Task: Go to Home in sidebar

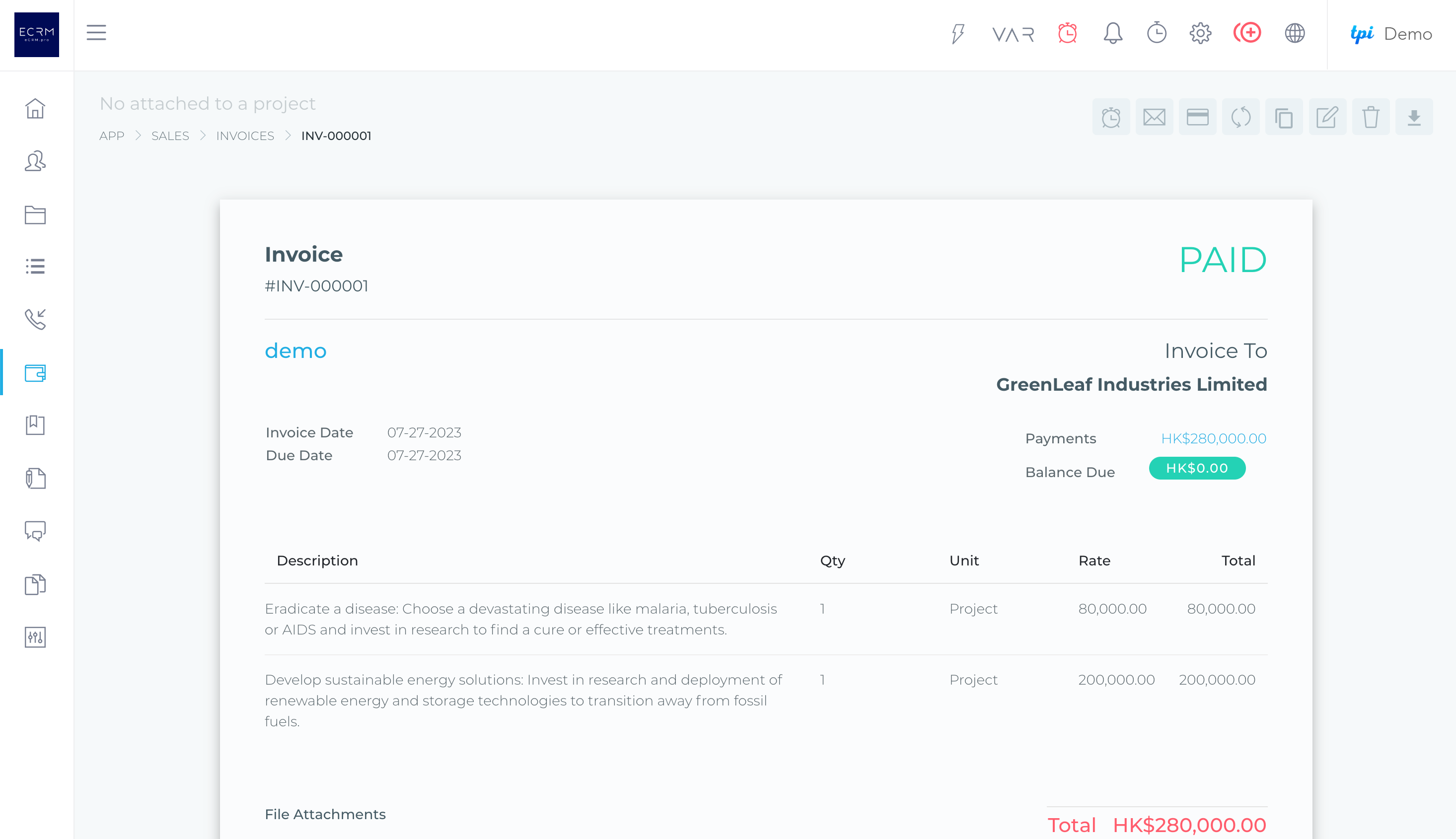Action: (x=35, y=108)
